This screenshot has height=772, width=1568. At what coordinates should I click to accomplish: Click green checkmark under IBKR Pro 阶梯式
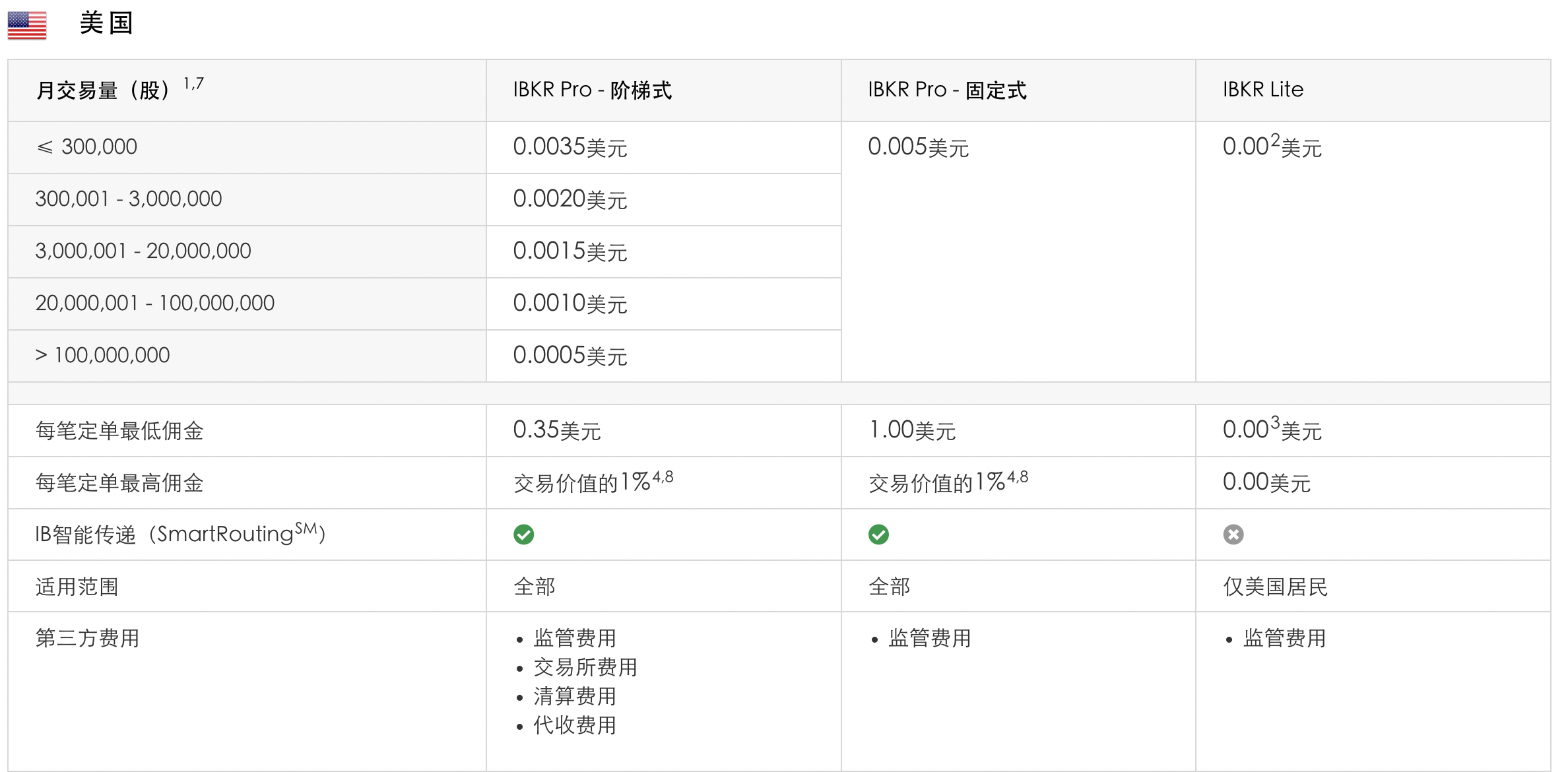point(523,534)
